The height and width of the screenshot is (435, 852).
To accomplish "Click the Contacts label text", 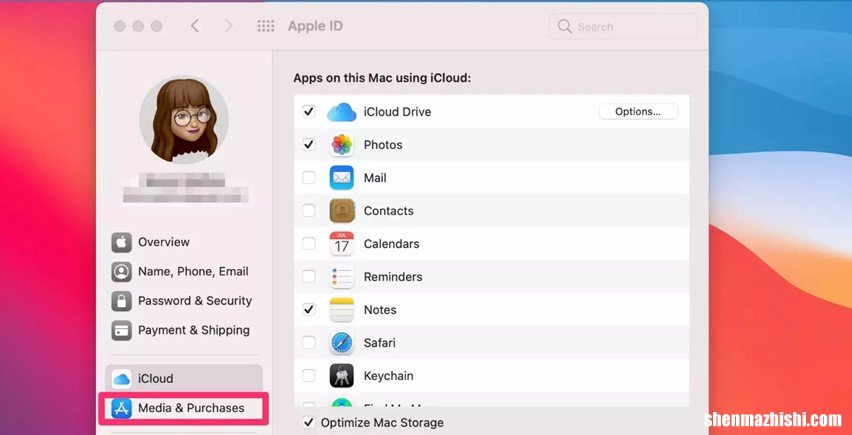I will 389,211.
